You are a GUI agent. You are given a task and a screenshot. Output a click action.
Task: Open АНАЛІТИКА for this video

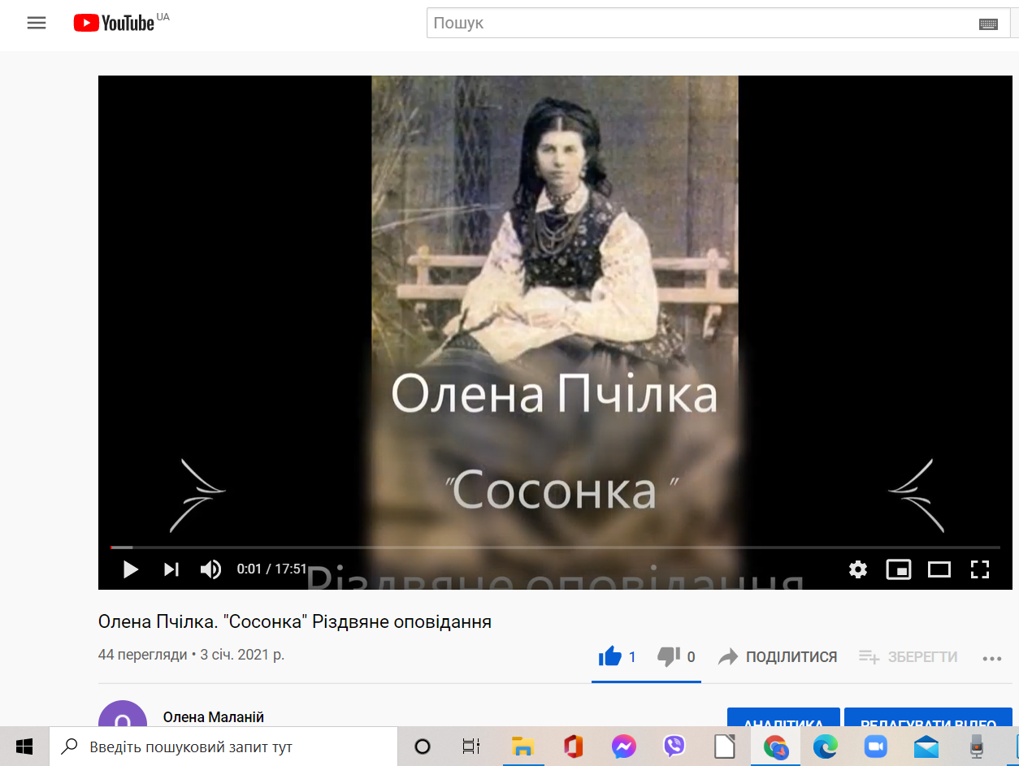(783, 722)
